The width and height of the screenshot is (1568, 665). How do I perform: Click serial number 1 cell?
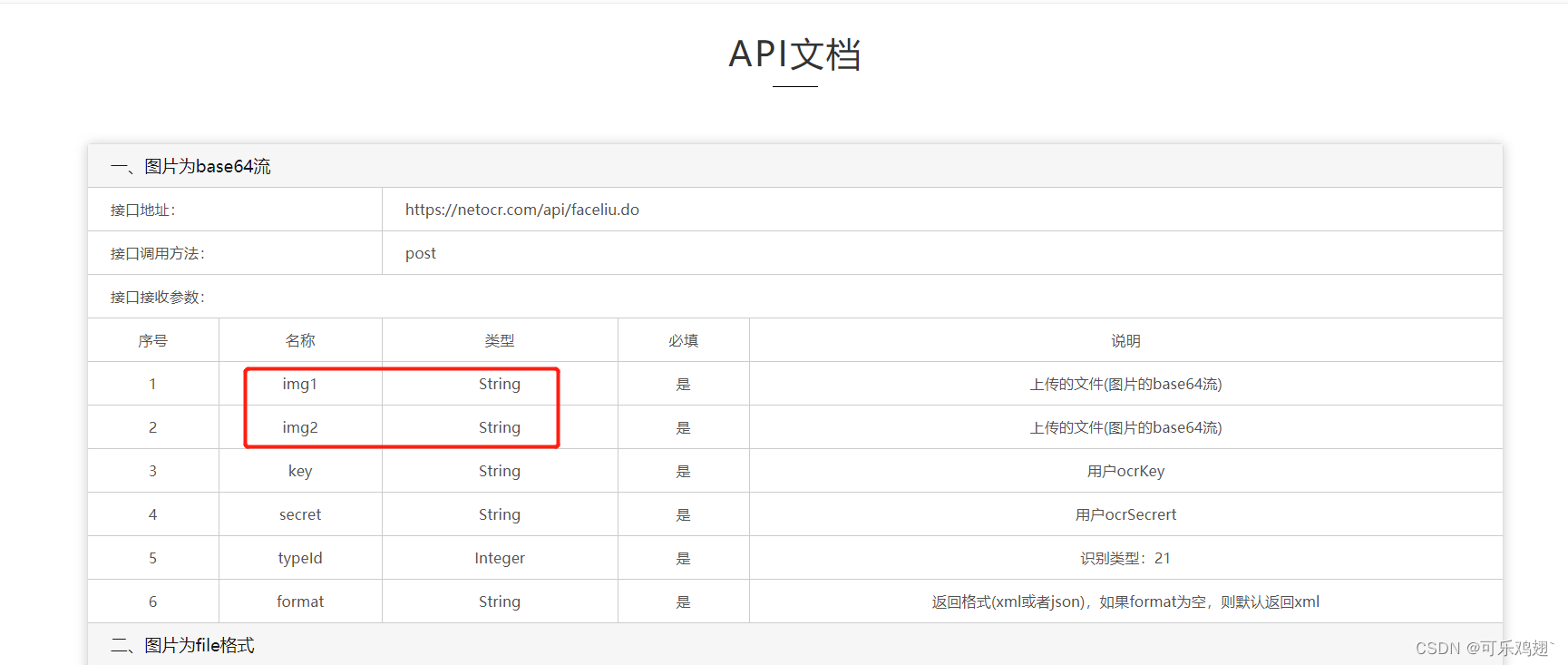coord(152,384)
